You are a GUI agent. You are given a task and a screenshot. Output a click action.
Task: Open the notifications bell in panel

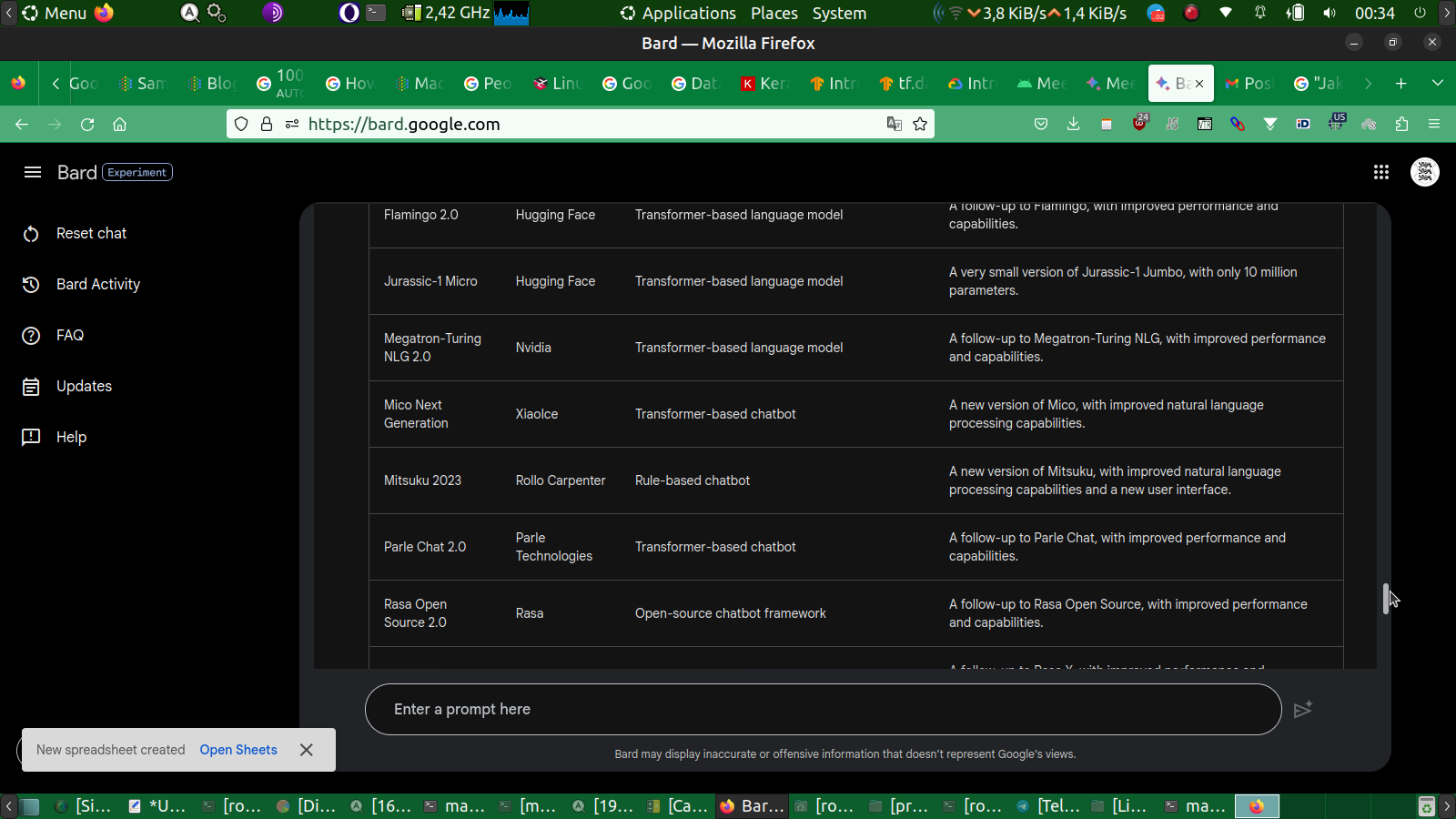point(1260,13)
